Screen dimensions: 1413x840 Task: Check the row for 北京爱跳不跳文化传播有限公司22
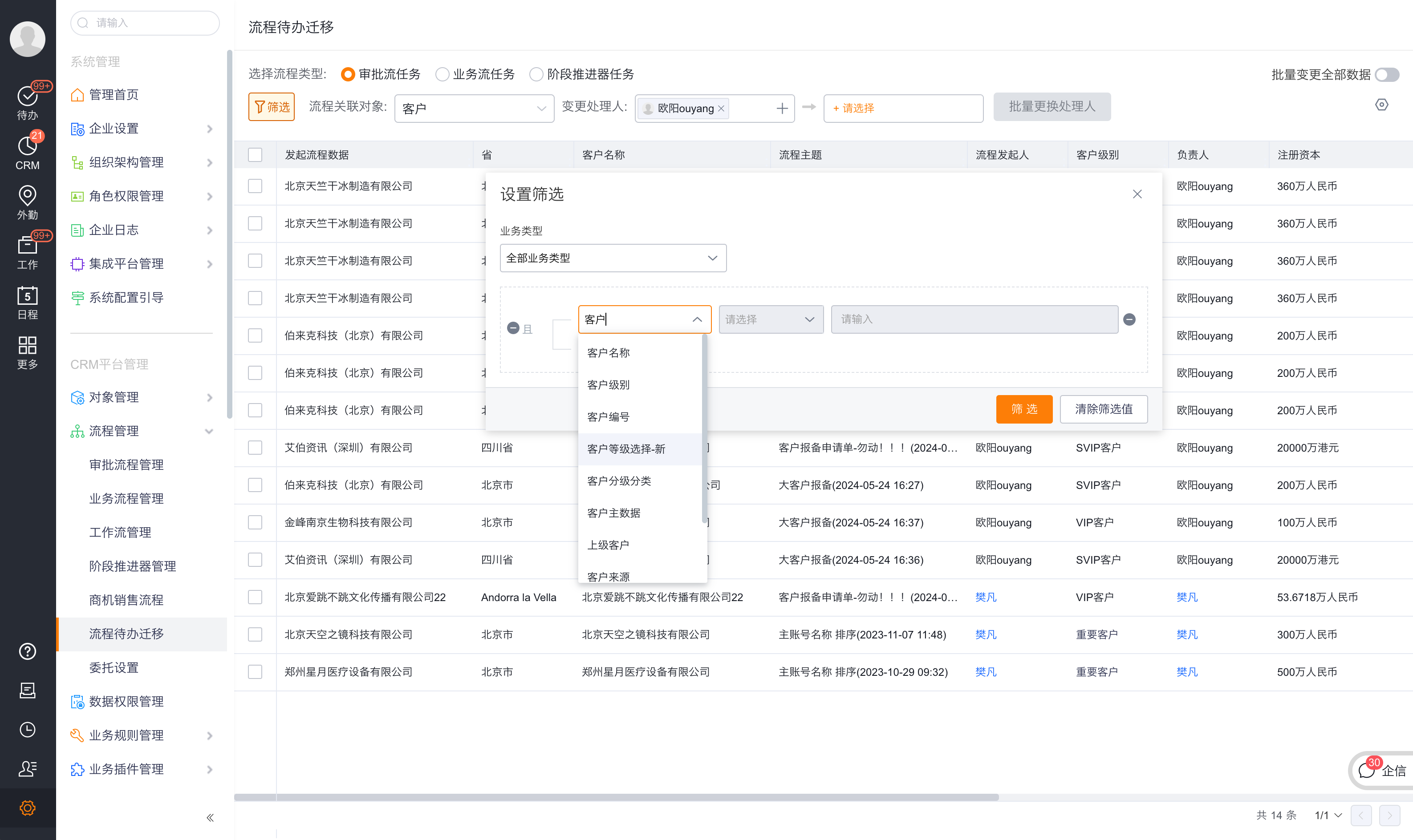click(255, 597)
